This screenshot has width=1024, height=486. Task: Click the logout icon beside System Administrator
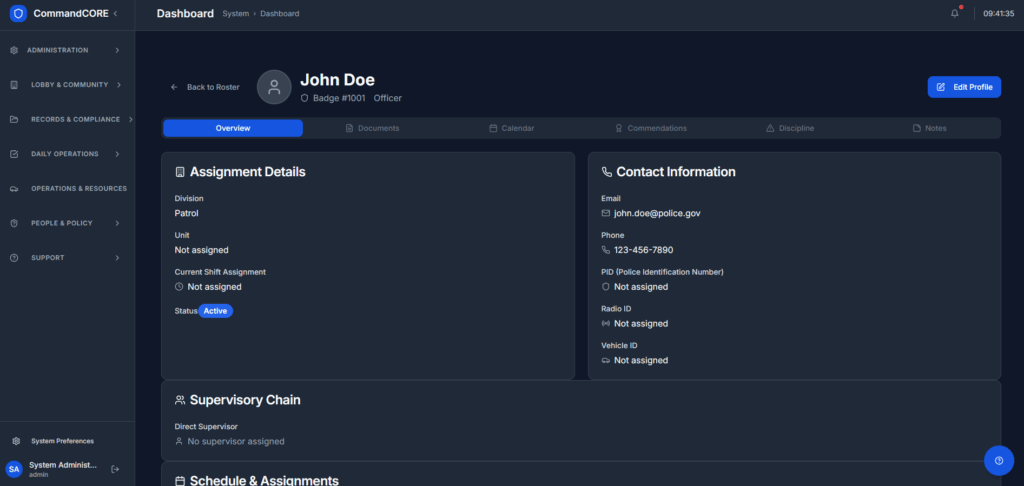[x=115, y=469]
